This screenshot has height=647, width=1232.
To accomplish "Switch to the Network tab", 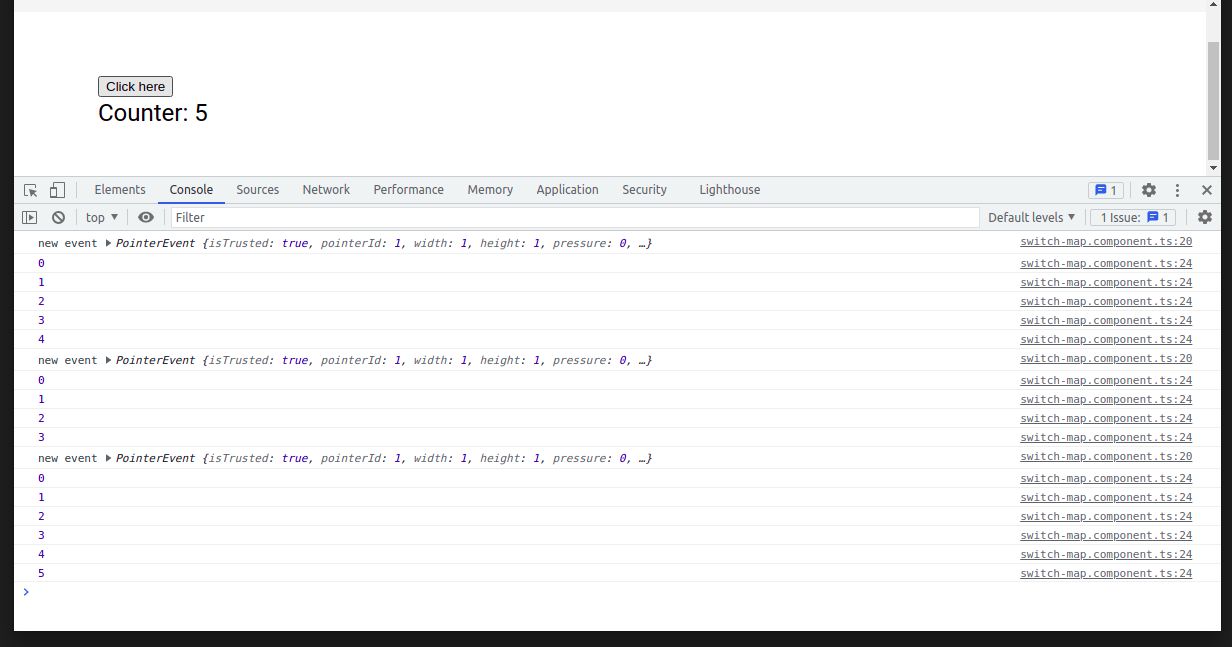I will click(x=326, y=189).
